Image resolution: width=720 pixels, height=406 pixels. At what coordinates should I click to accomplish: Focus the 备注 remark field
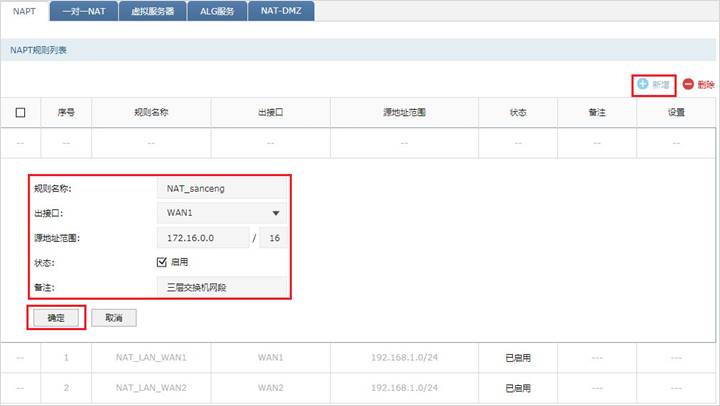(222, 288)
